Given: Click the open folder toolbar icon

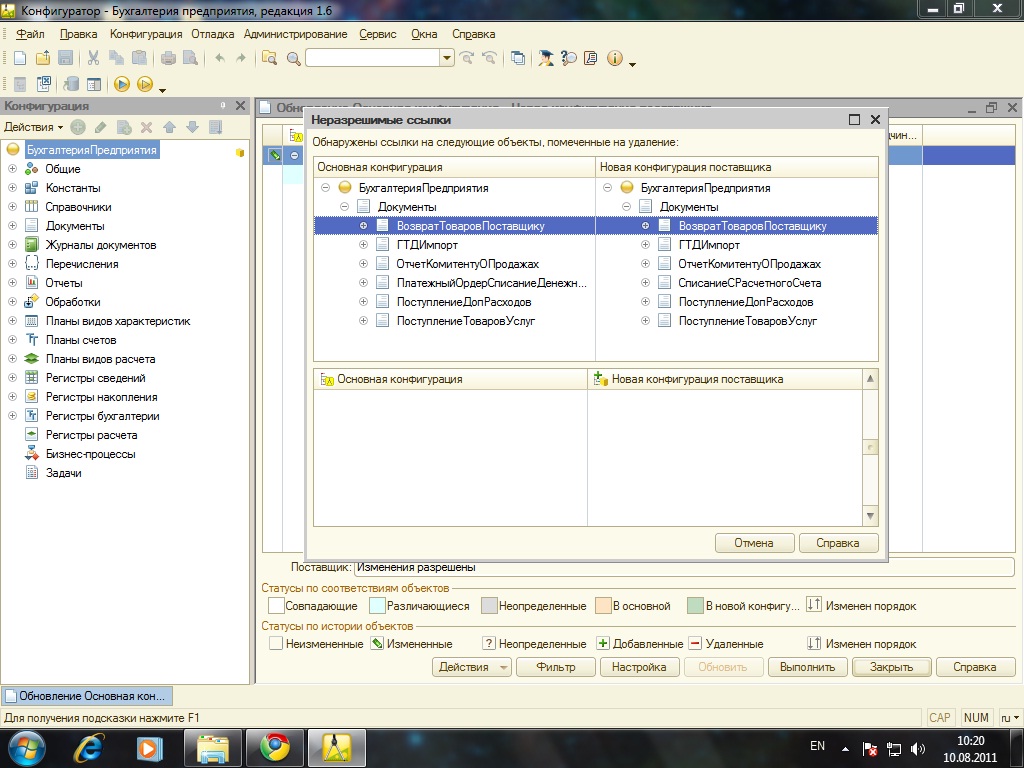Looking at the screenshot, I should pyautogui.click(x=43, y=58).
